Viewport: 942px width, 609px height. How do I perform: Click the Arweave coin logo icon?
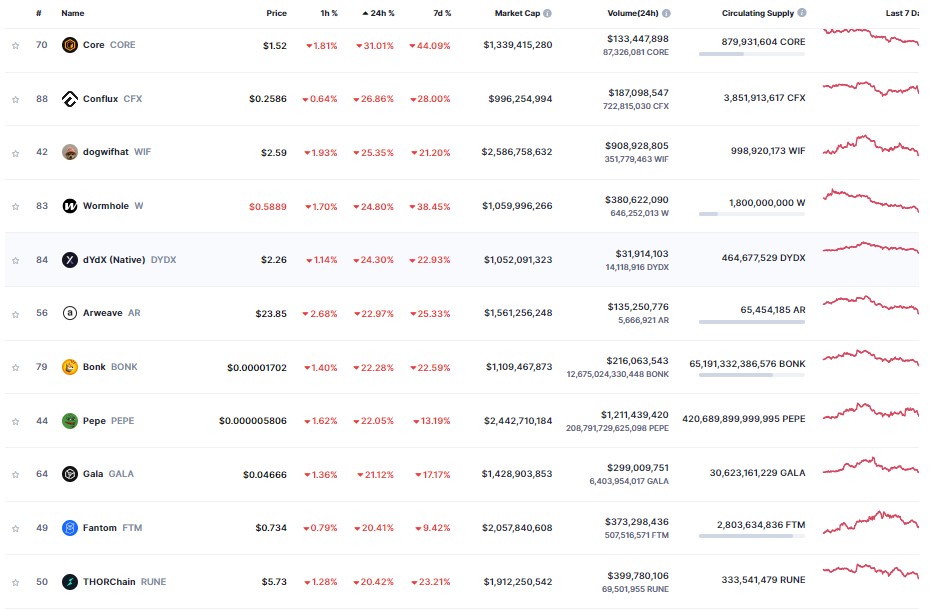coord(70,313)
